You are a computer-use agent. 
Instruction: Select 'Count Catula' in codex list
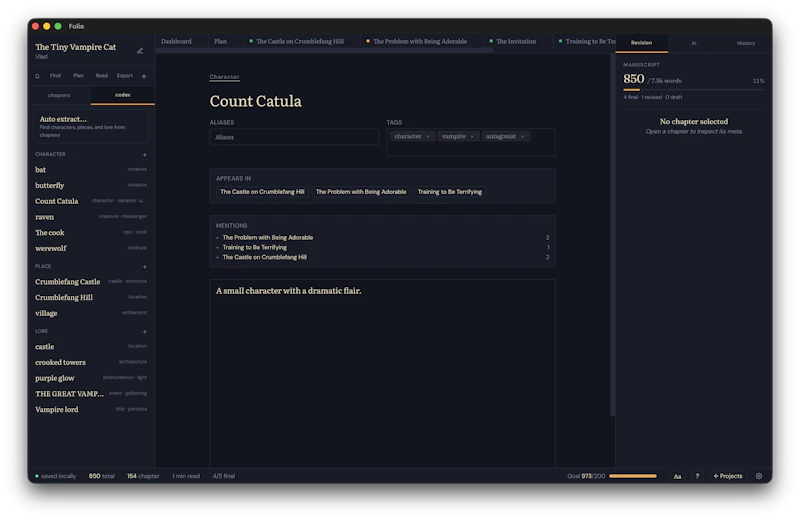91,201
